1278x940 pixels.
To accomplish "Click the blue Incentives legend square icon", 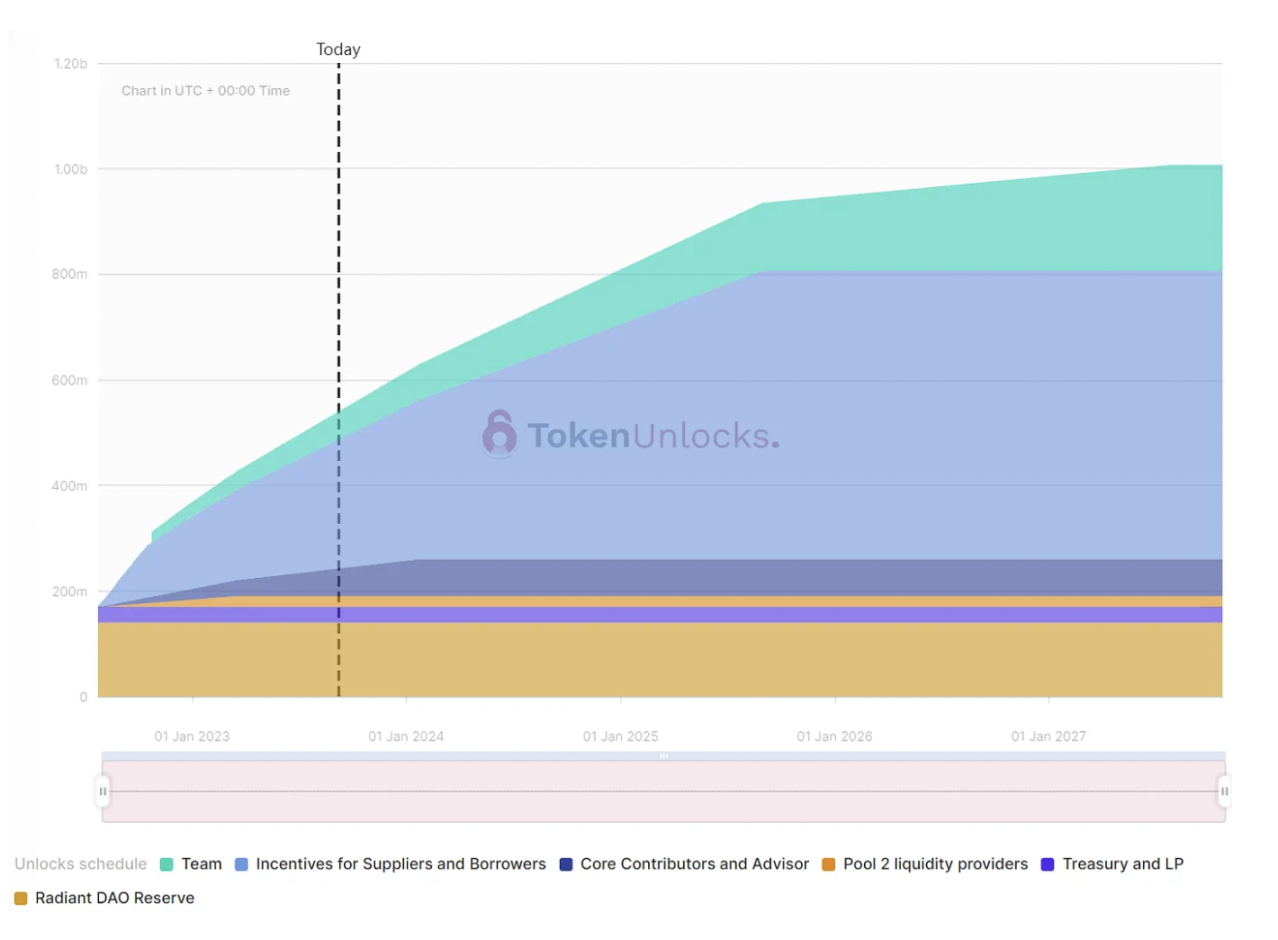I will point(242,864).
